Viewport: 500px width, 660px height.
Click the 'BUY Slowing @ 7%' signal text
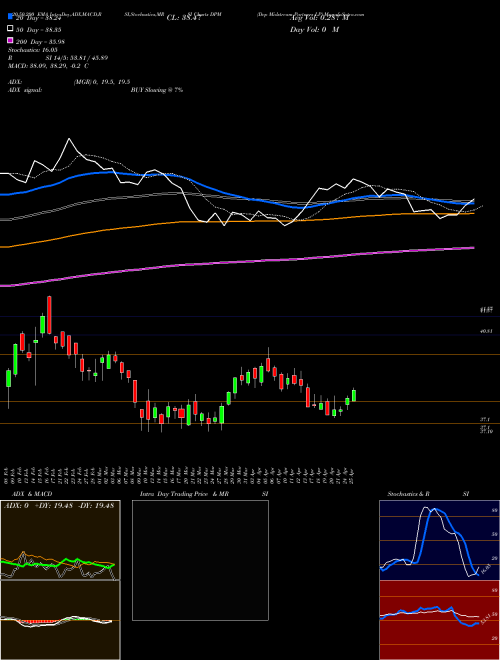[x=157, y=90]
